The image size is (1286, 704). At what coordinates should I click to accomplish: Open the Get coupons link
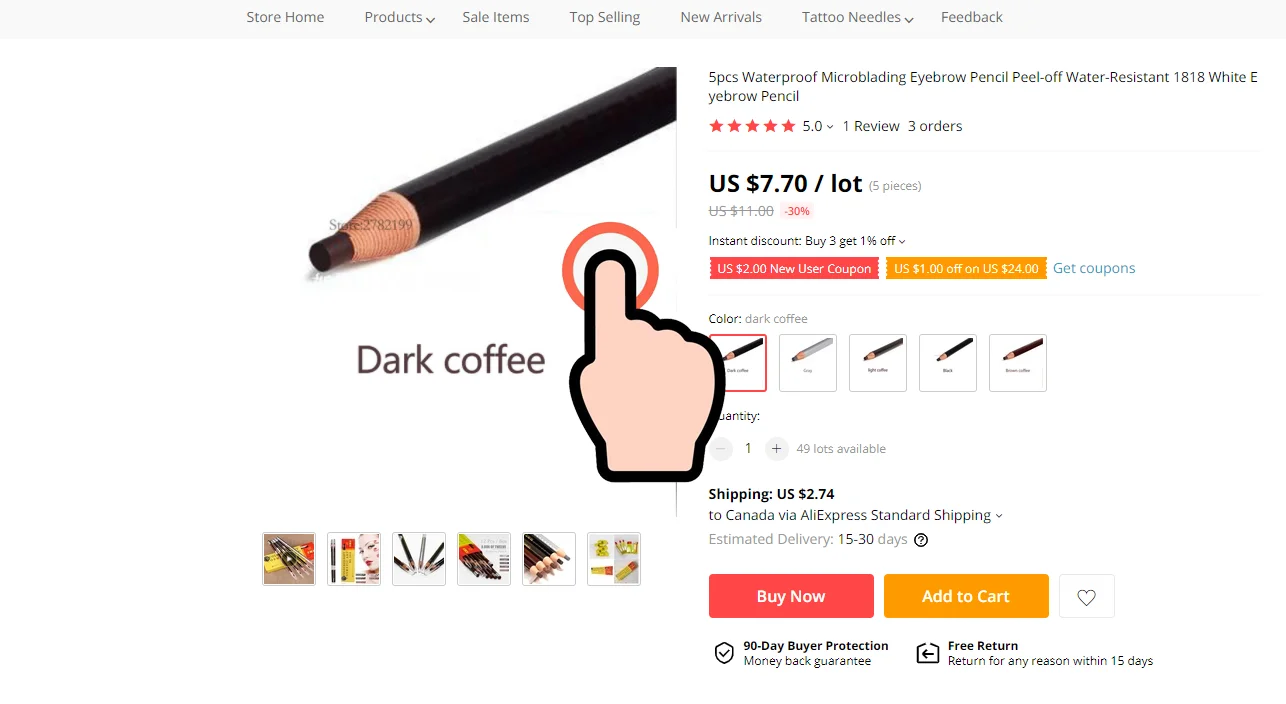[1094, 268]
